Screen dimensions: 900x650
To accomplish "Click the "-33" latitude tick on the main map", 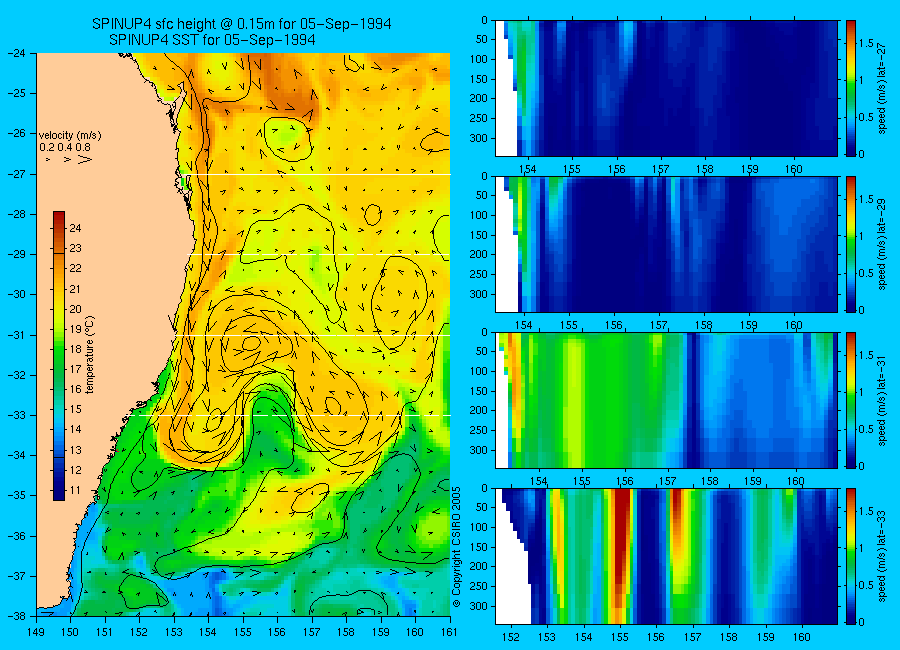I will [x=16, y=415].
